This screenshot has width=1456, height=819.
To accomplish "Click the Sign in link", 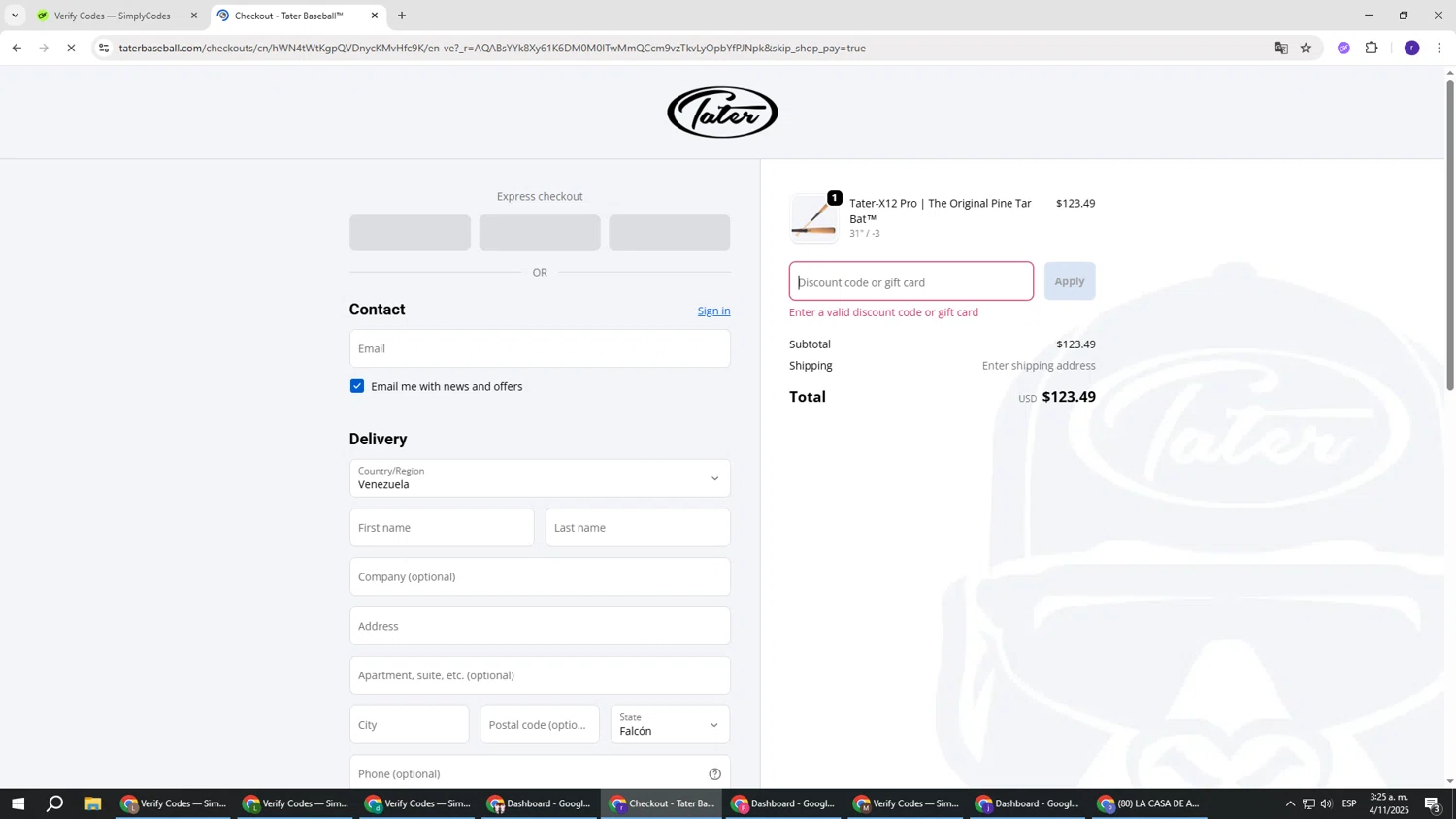I will coord(713,311).
